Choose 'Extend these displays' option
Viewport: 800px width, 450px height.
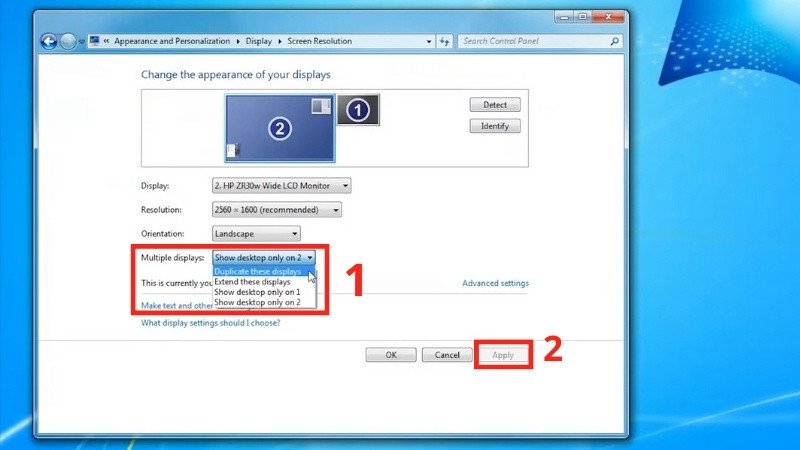254,282
